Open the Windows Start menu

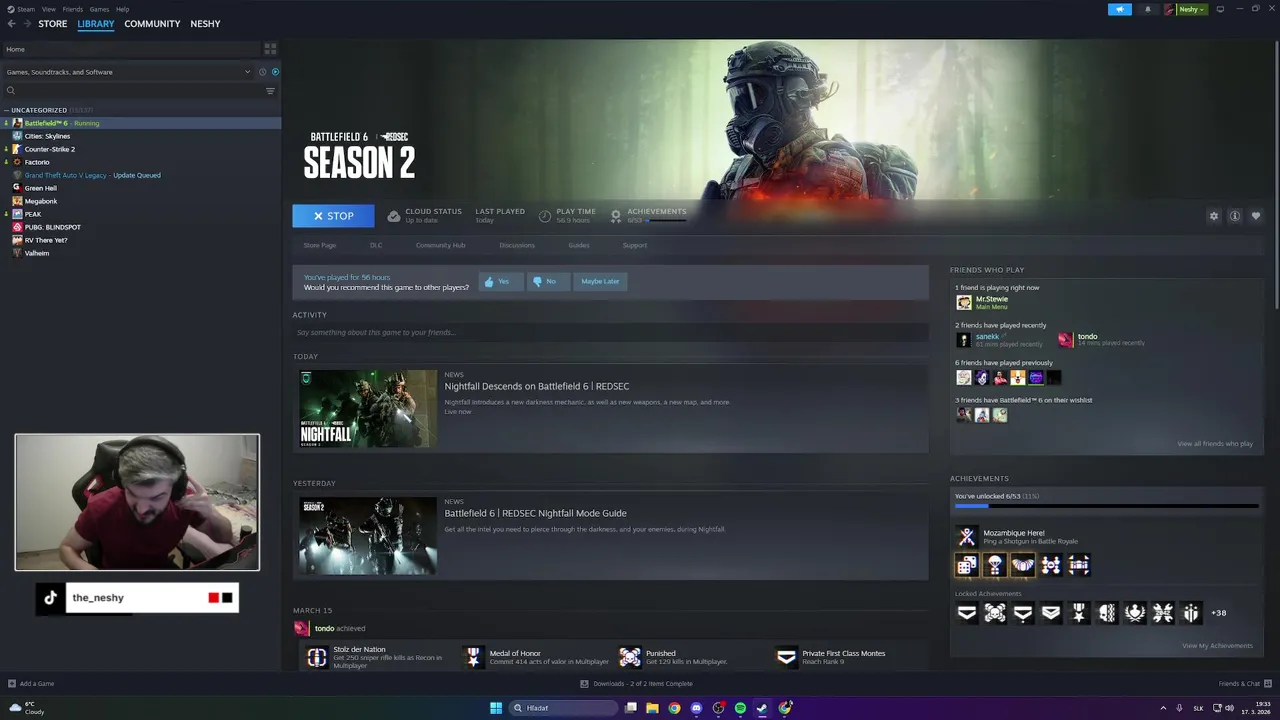pyautogui.click(x=496, y=708)
